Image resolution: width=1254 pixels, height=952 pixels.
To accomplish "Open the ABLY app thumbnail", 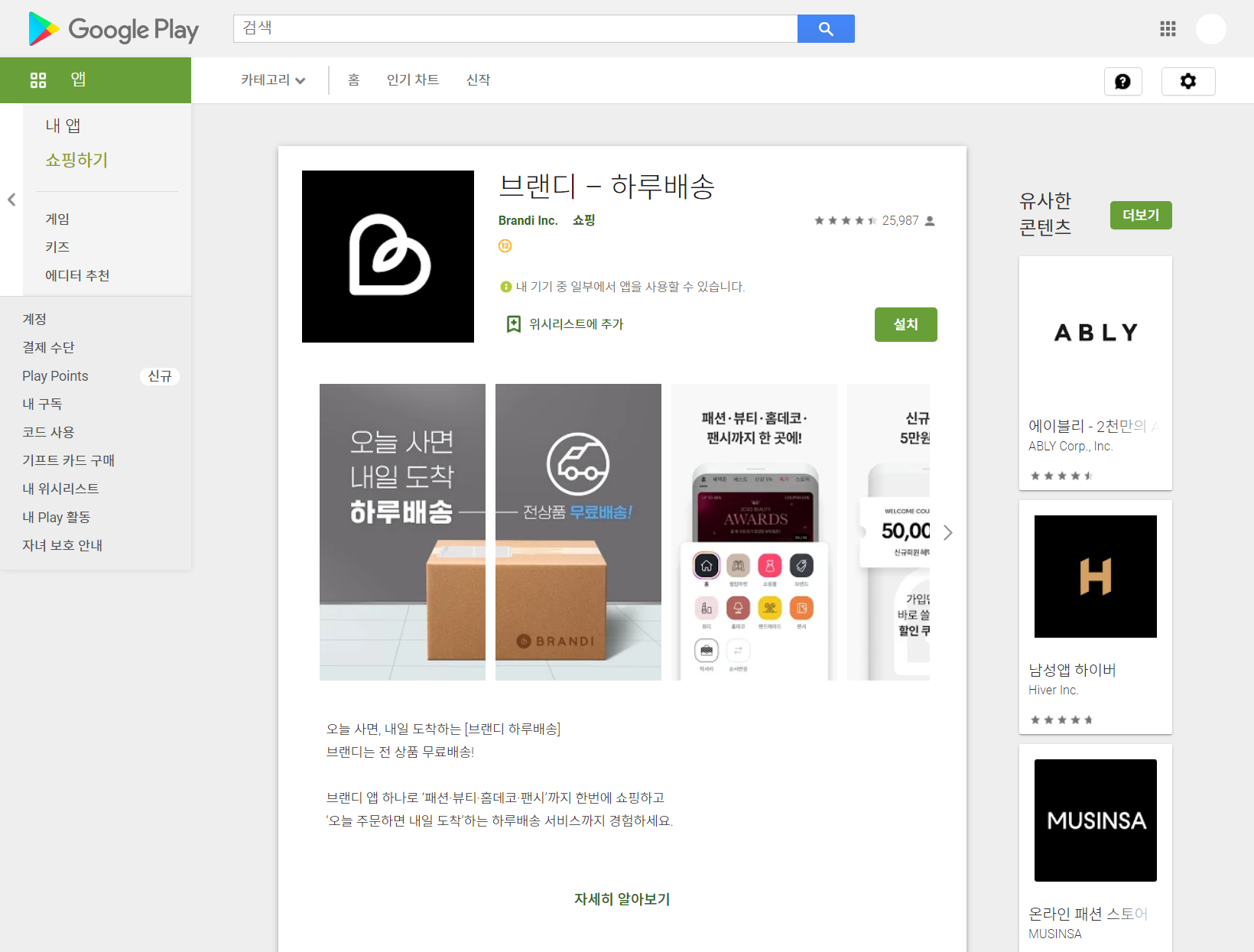I will tap(1096, 333).
